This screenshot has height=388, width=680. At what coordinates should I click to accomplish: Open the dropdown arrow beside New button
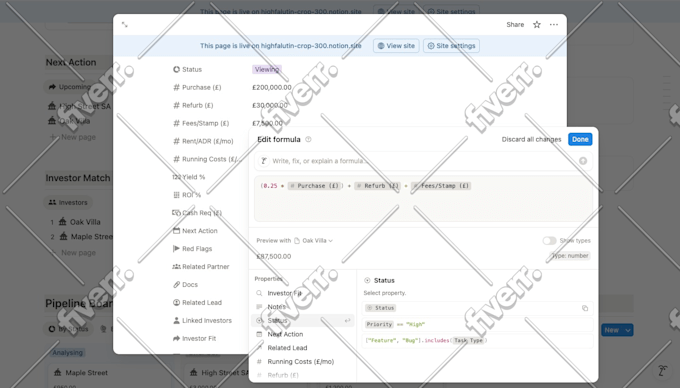coord(628,330)
